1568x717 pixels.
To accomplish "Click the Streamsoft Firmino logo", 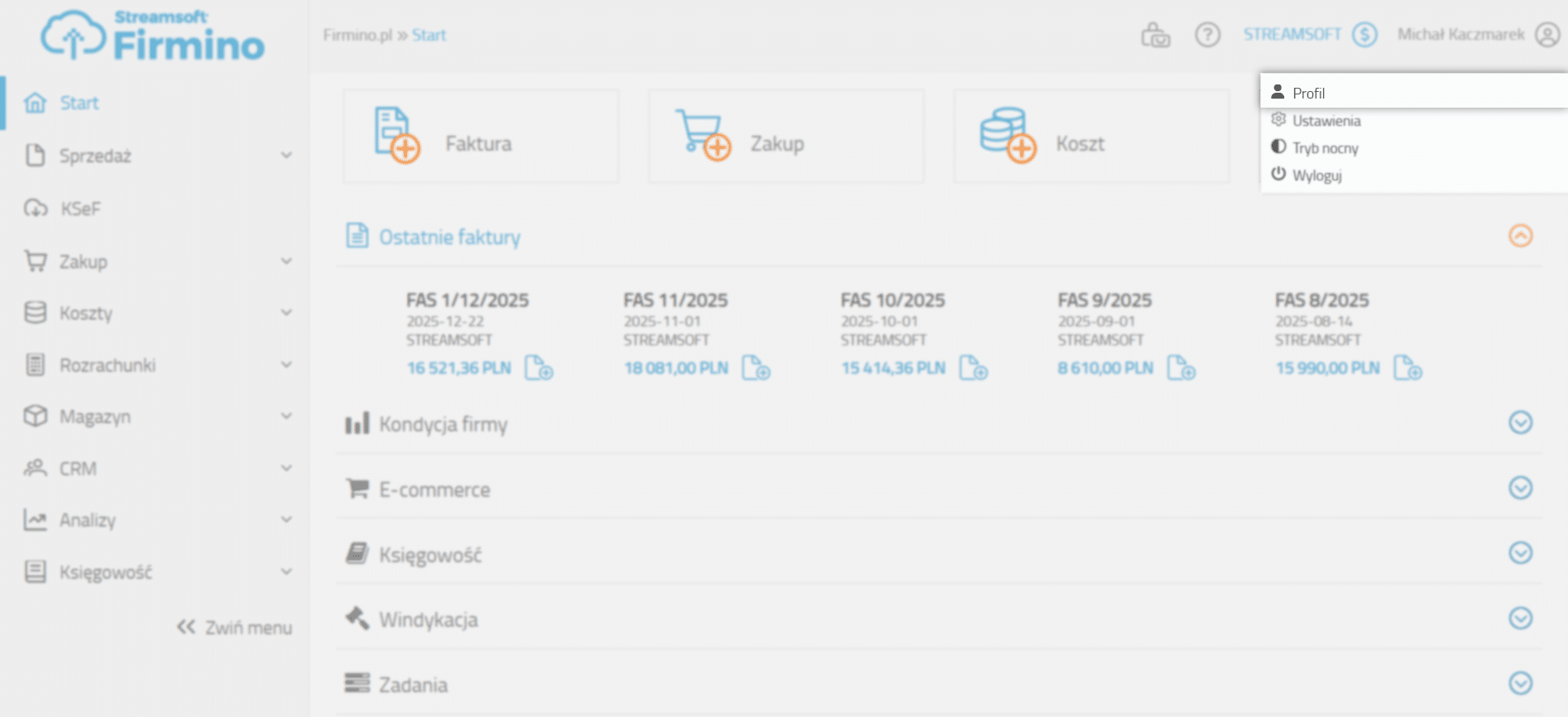I will (153, 36).
